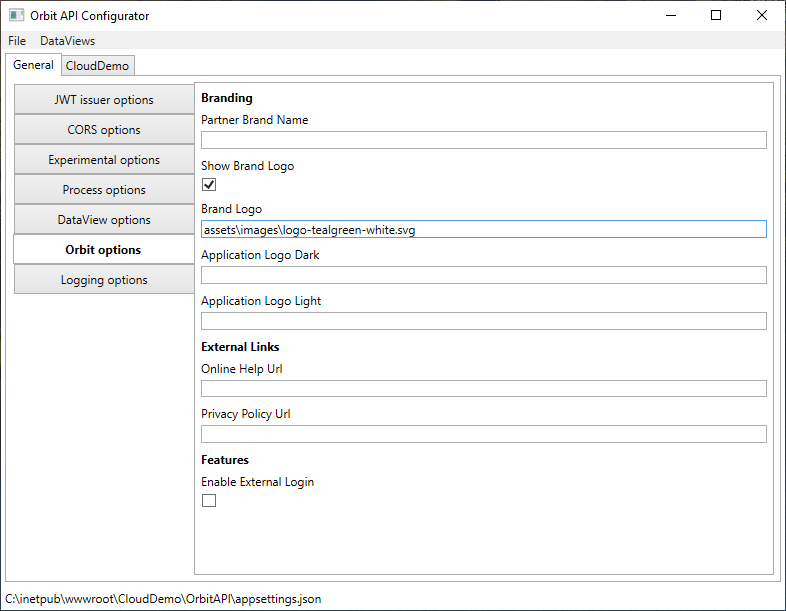786x611 pixels.
Task: Focus the Application Logo Dark field
Action: tap(484, 275)
